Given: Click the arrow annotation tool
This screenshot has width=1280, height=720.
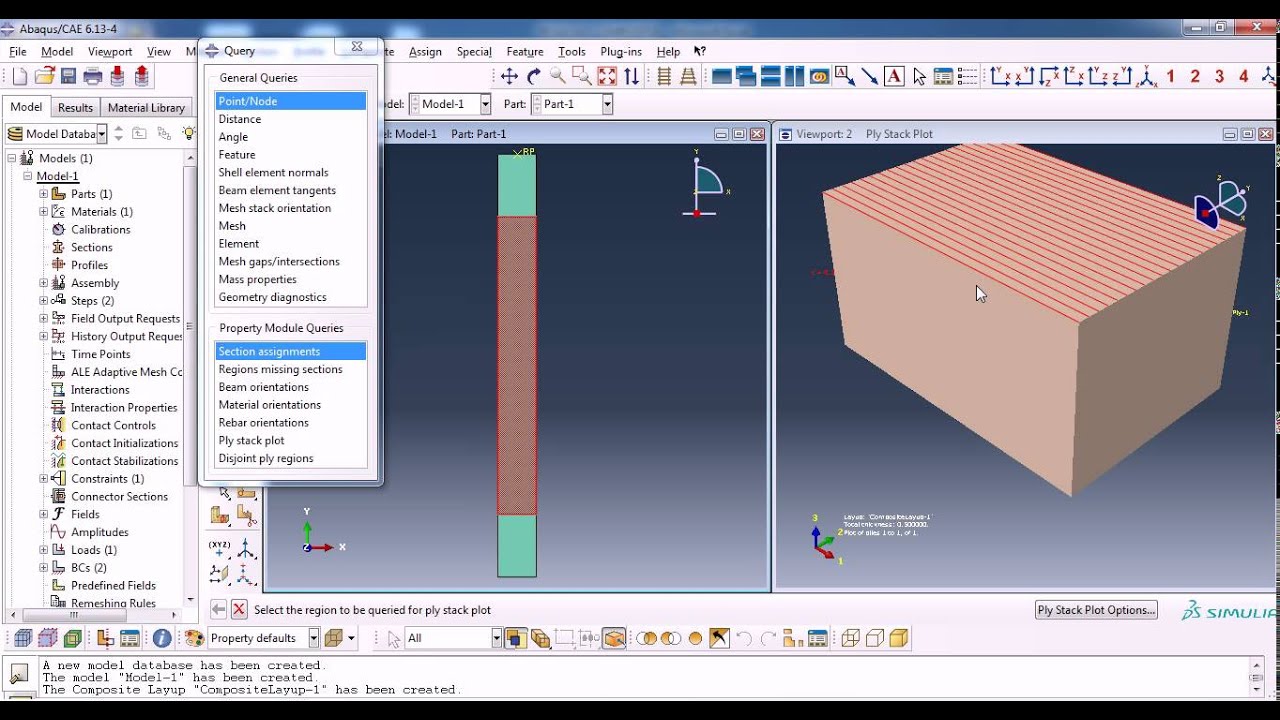Looking at the screenshot, I should (x=869, y=76).
